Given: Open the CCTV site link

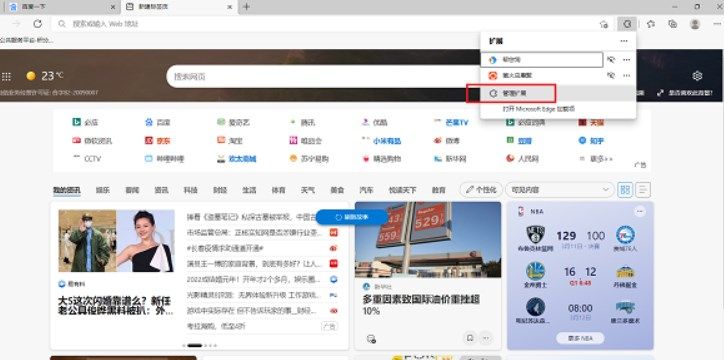Looking at the screenshot, I should [x=87, y=159].
